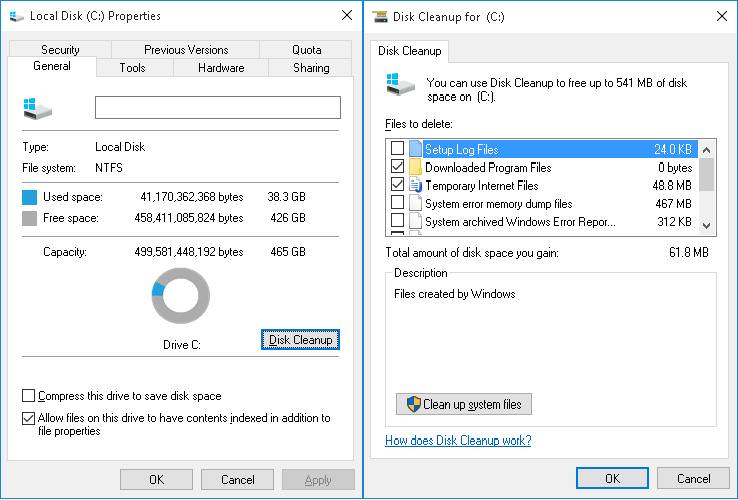Image resolution: width=738 pixels, height=500 pixels.
Task: Select System archived Windows Error Repor... text
Action: pos(520,221)
